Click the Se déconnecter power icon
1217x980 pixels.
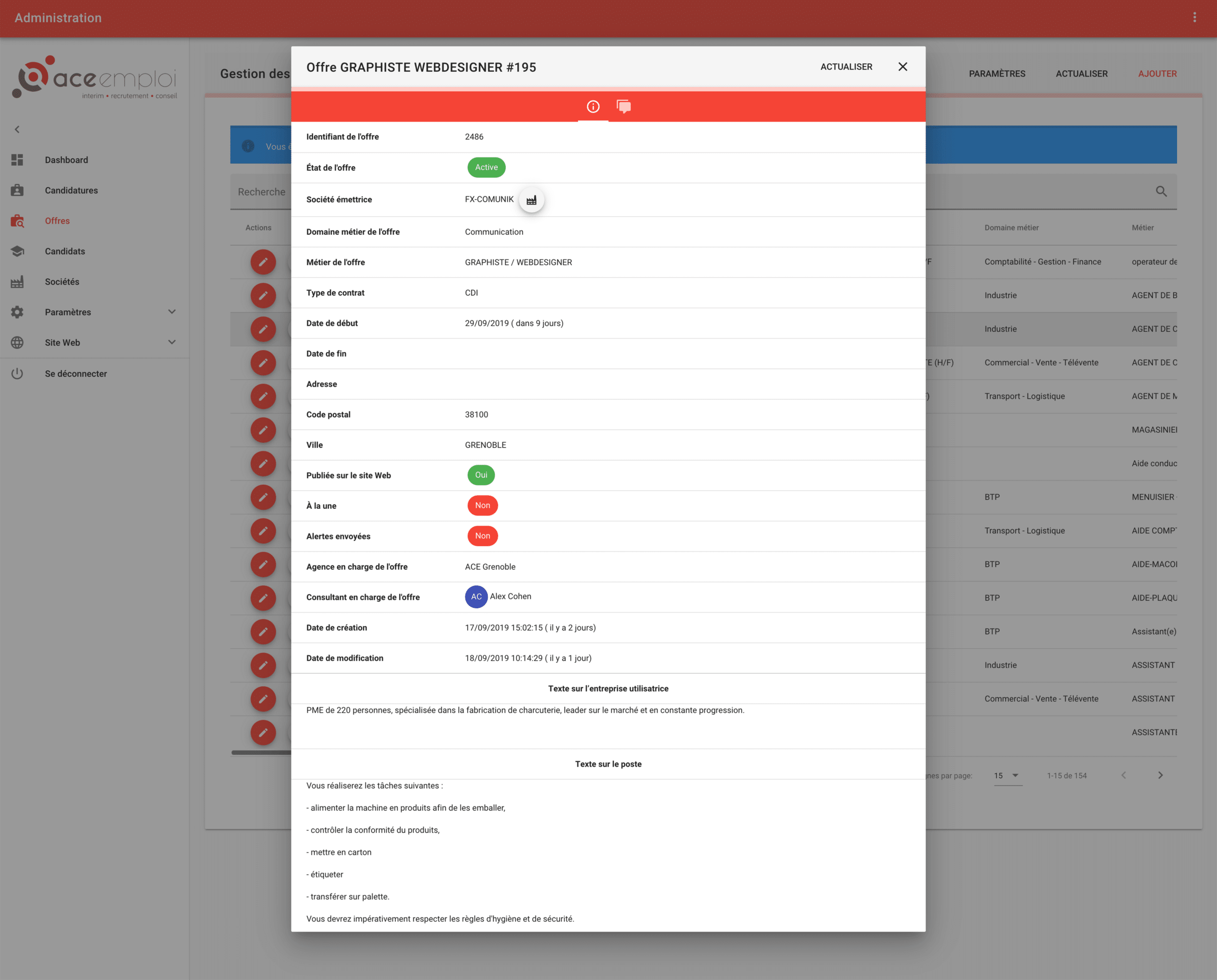18,373
